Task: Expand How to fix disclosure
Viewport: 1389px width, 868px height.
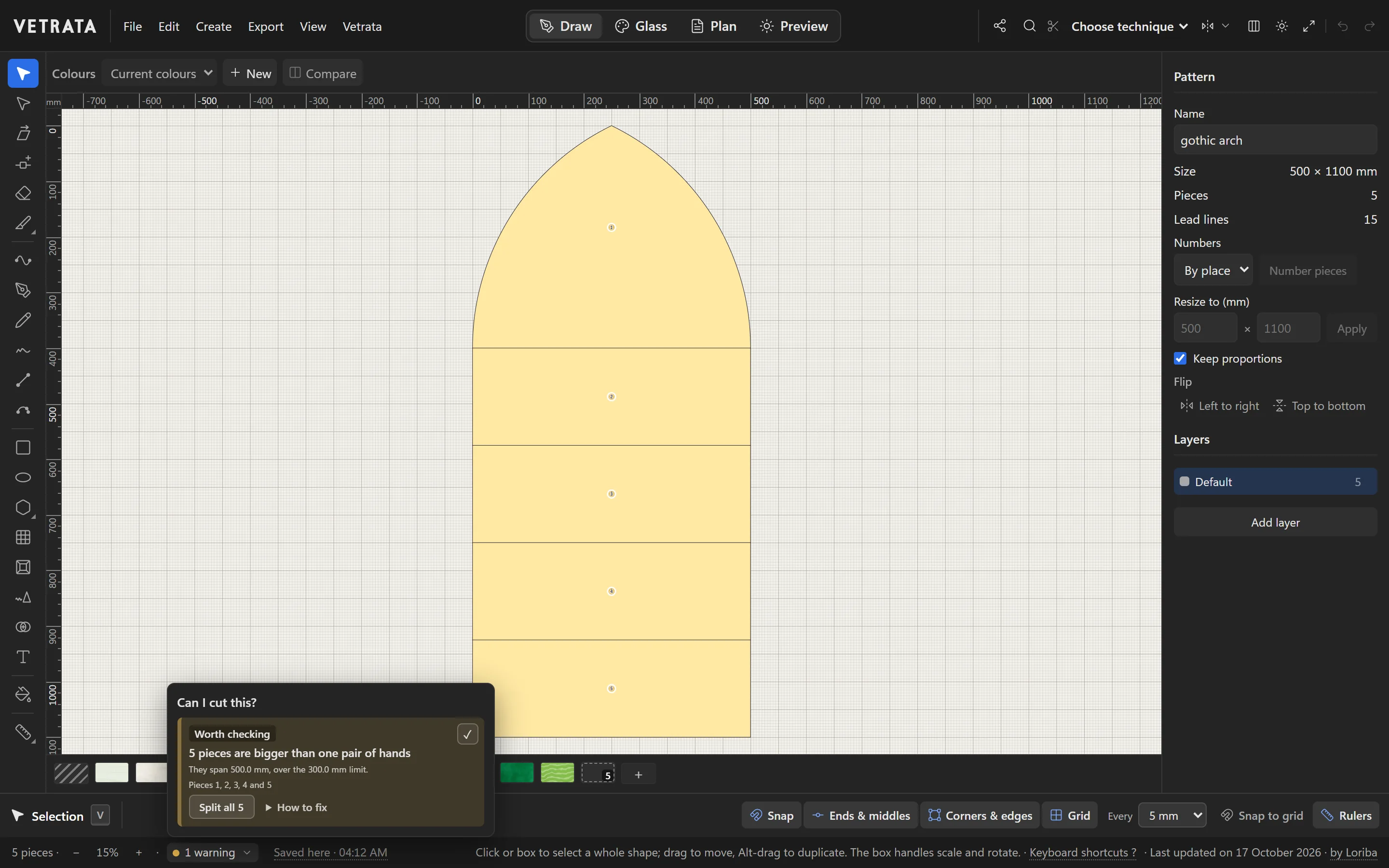Action: coord(297,807)
